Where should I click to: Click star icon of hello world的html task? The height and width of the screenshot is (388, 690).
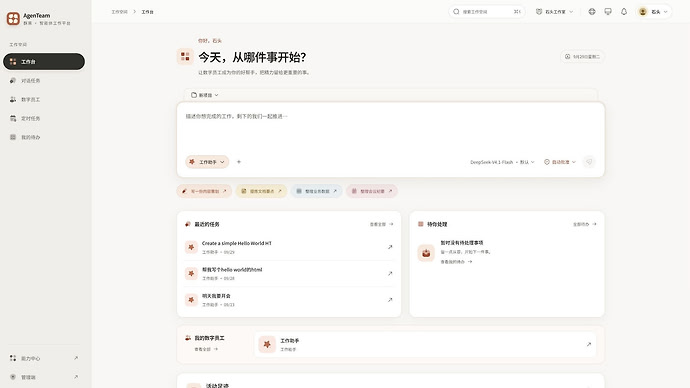pyautogui.click(x=191, y=274)
